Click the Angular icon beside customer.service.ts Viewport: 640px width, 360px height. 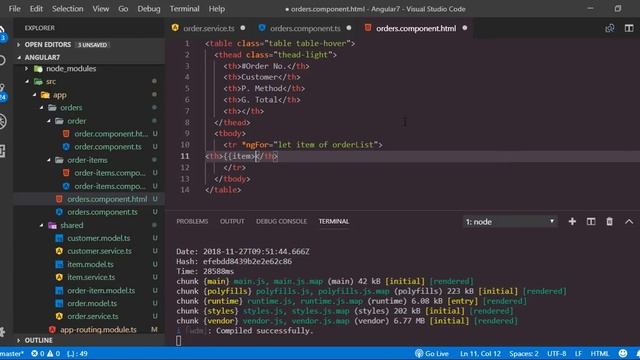click(x=59, y=251)
